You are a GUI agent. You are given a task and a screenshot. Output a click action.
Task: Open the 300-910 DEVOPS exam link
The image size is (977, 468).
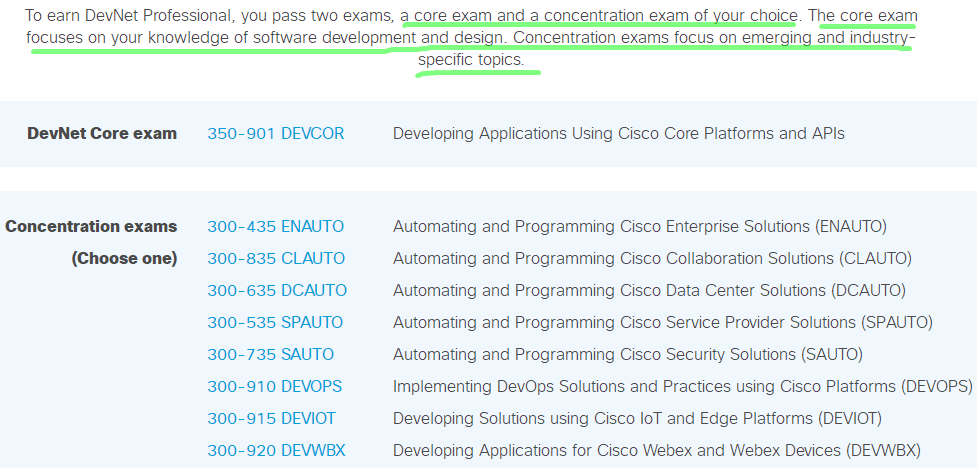(x=275, y=386)
